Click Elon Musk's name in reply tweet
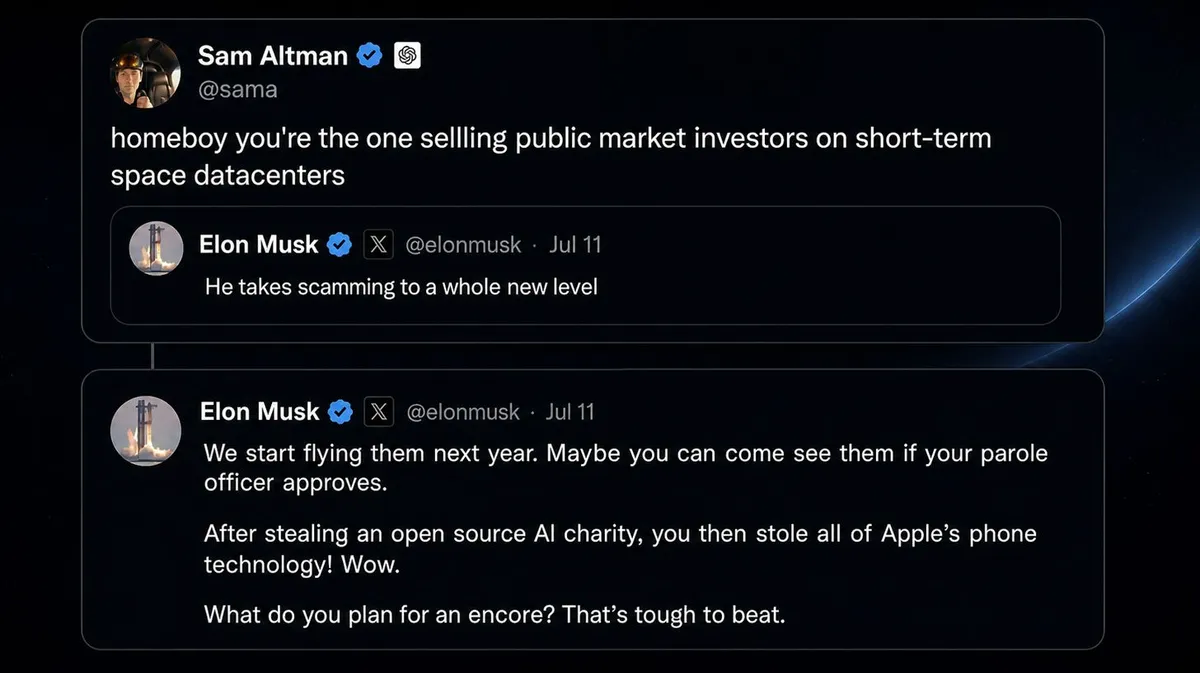1200x673 pixels. 259,411
